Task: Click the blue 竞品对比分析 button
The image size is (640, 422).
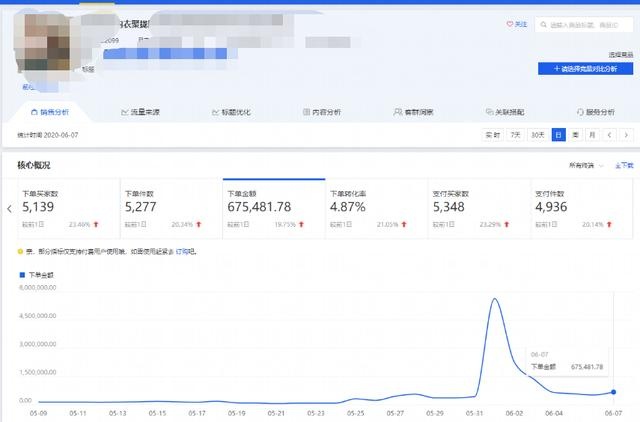Action: [585, 69]
